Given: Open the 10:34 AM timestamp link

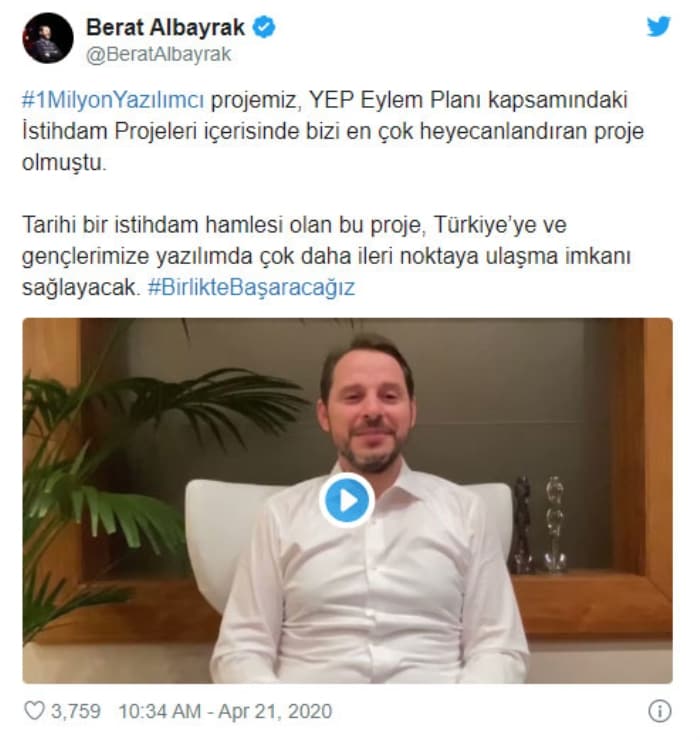Looking at the screenshot, I should (x=160, y=711).
